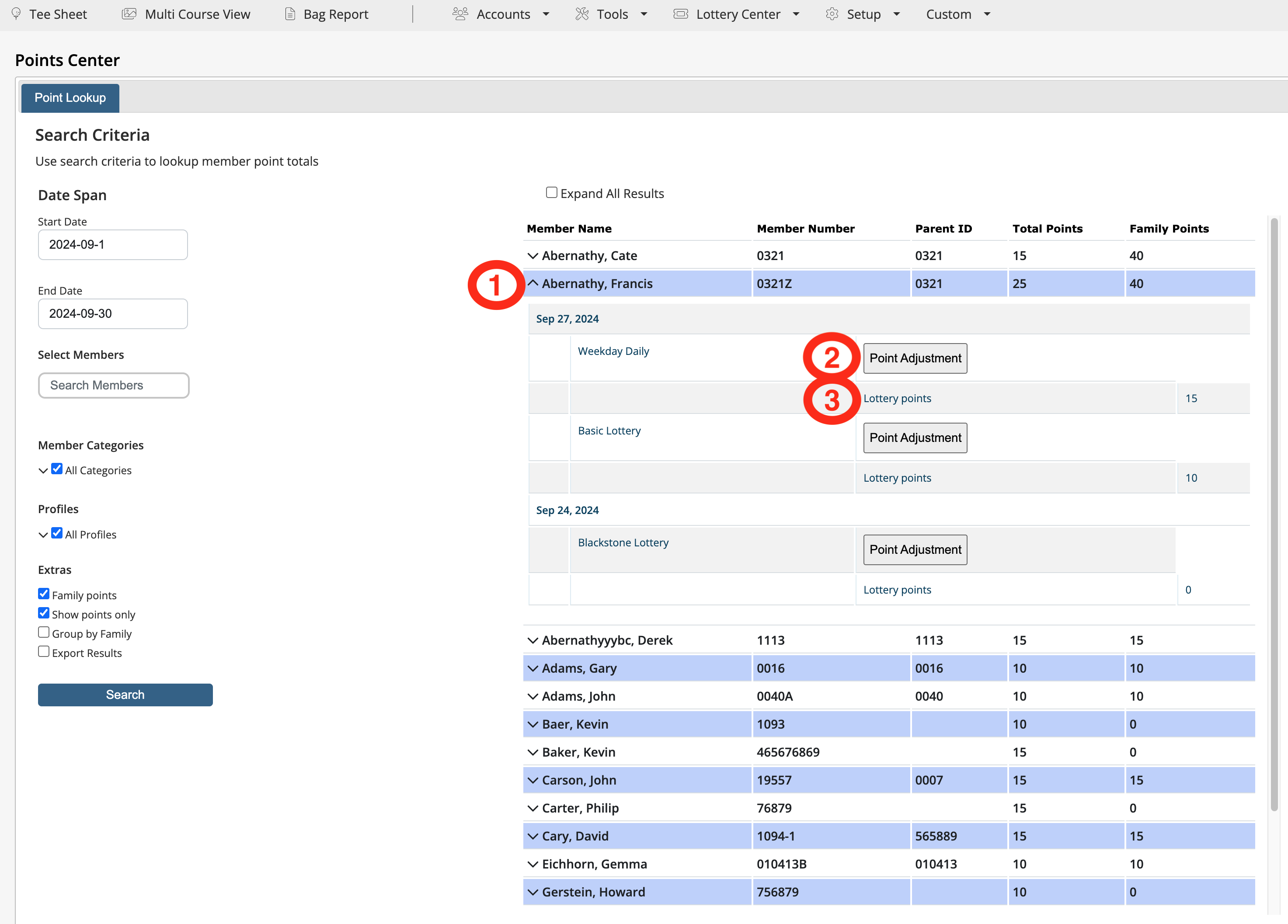Click the Multi Course View image icon
The height and width of the screenshot is (924, 1288).
coord(129,14)
